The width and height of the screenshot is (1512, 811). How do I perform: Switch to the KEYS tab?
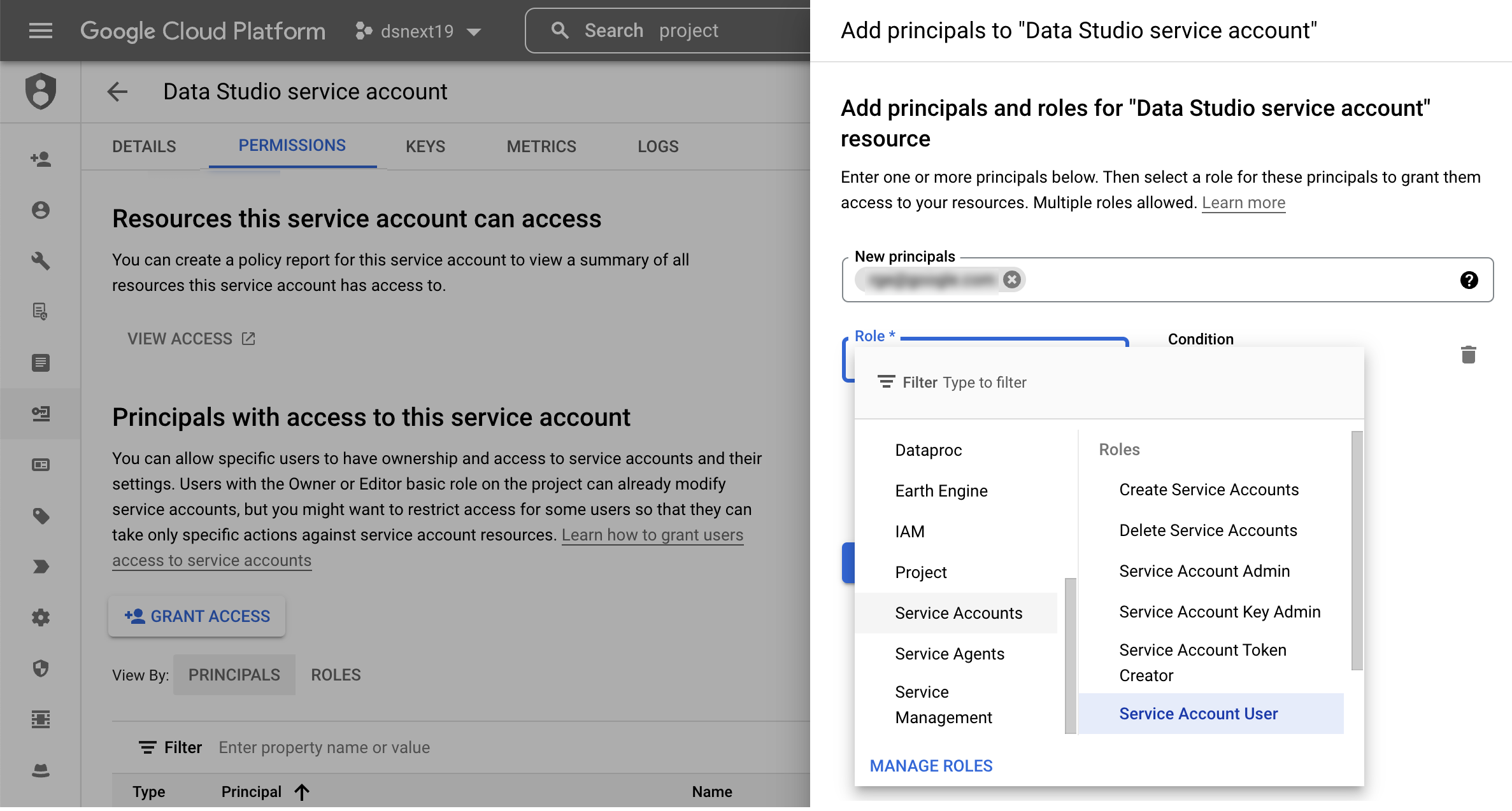[x=425, y=146]
